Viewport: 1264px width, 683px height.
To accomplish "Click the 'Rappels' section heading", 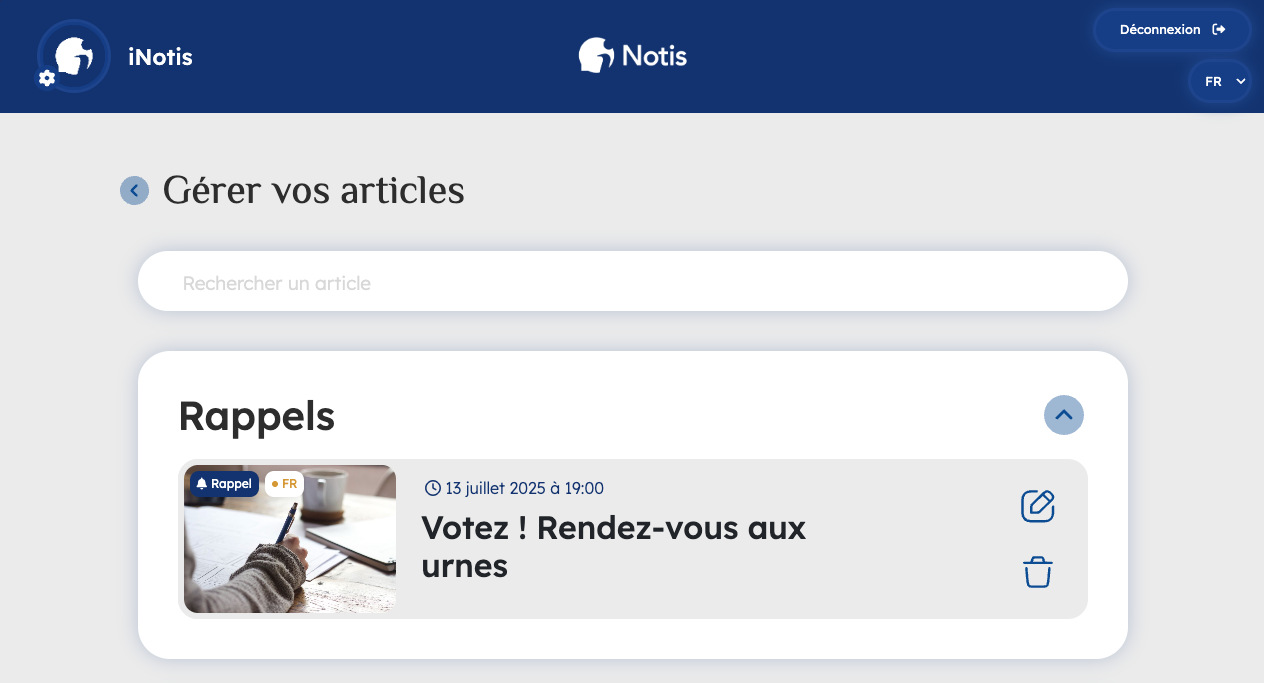I will coord(256,416).
